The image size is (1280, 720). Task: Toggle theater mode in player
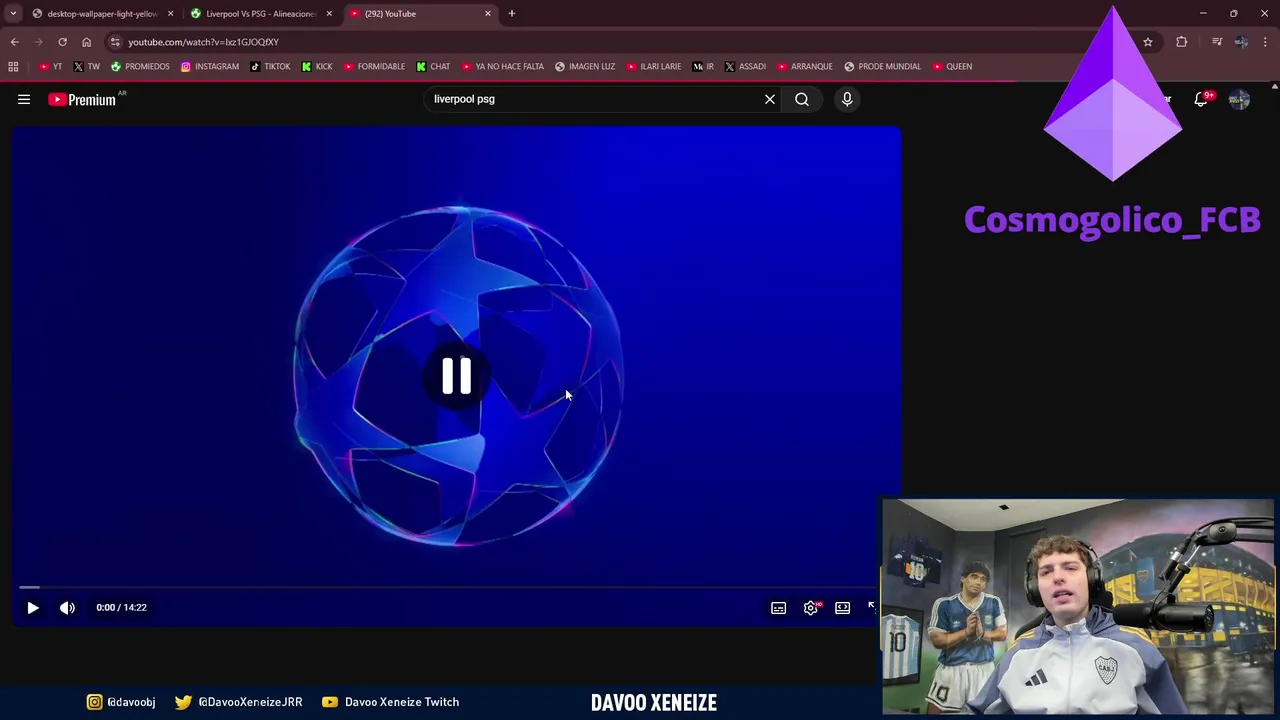click(843, 607)
